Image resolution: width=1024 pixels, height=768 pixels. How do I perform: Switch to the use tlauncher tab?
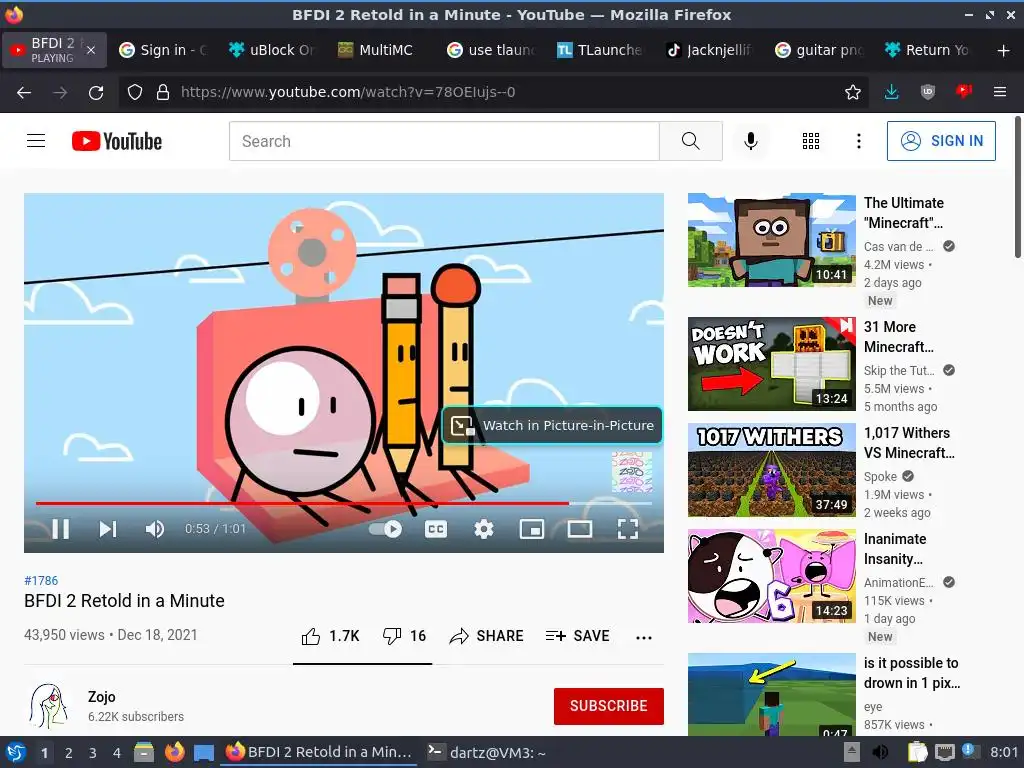[x=491, y=50]
